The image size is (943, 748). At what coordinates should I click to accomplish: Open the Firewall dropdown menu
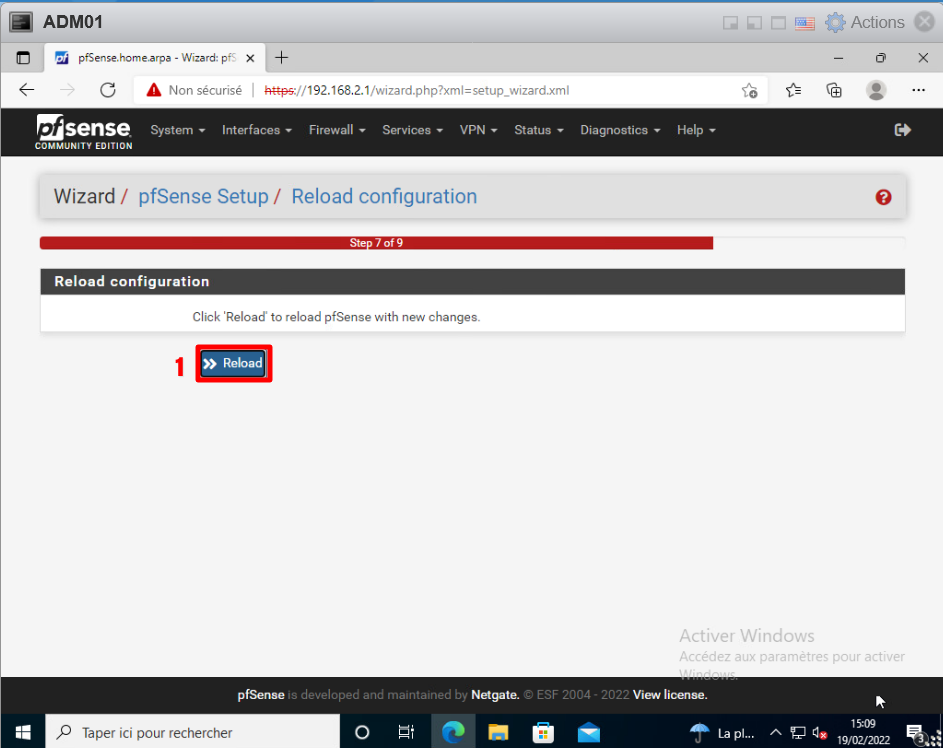(337, 130)
